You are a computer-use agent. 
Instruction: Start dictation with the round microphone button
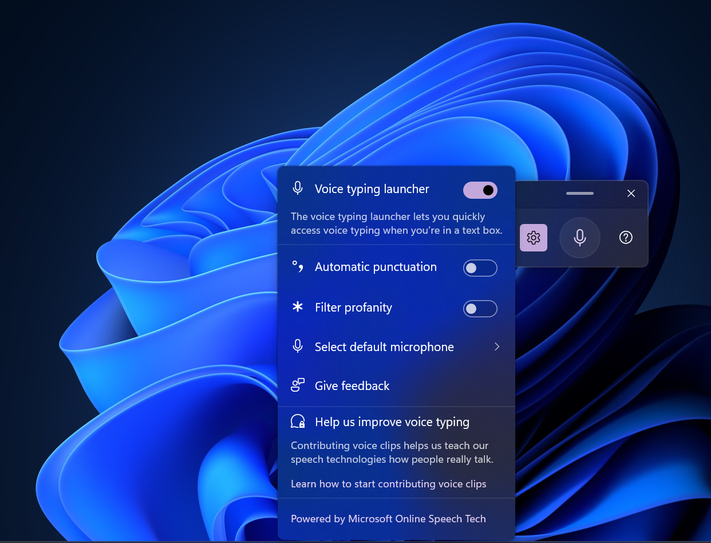(x=580, y=238)
